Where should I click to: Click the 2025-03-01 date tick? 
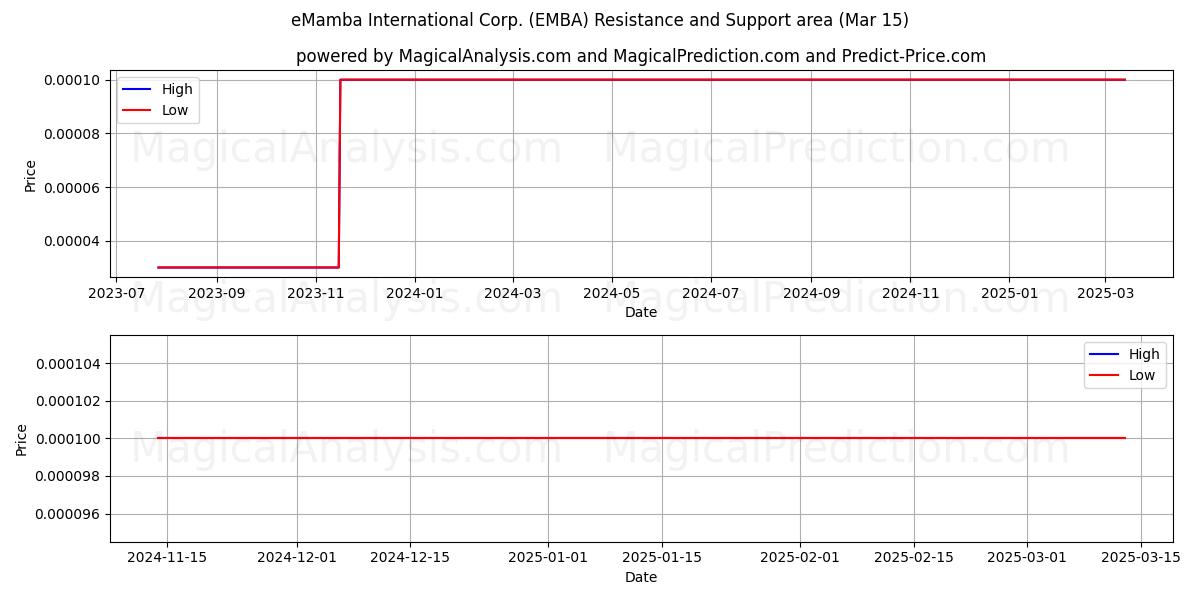pos(1027,558)
